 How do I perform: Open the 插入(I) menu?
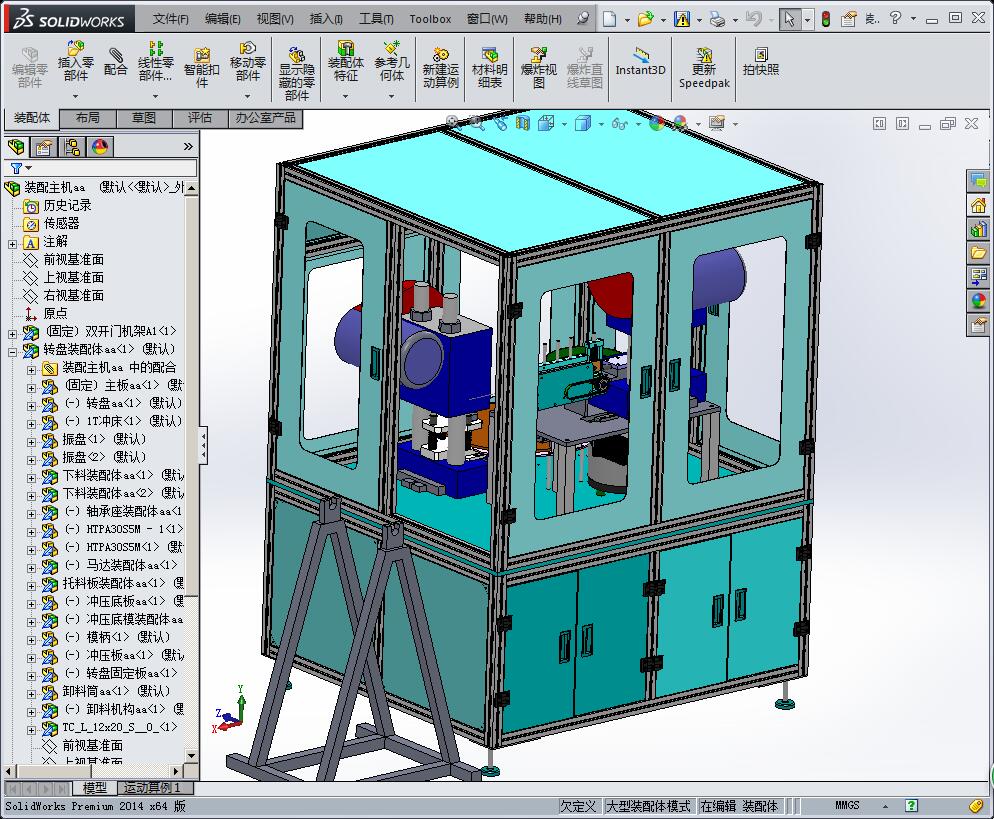point(326,19)
